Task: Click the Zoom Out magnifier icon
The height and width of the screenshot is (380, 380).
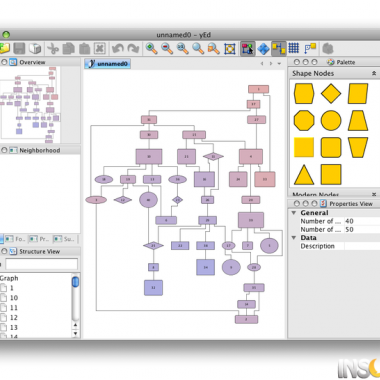Action: pos(167,49)
